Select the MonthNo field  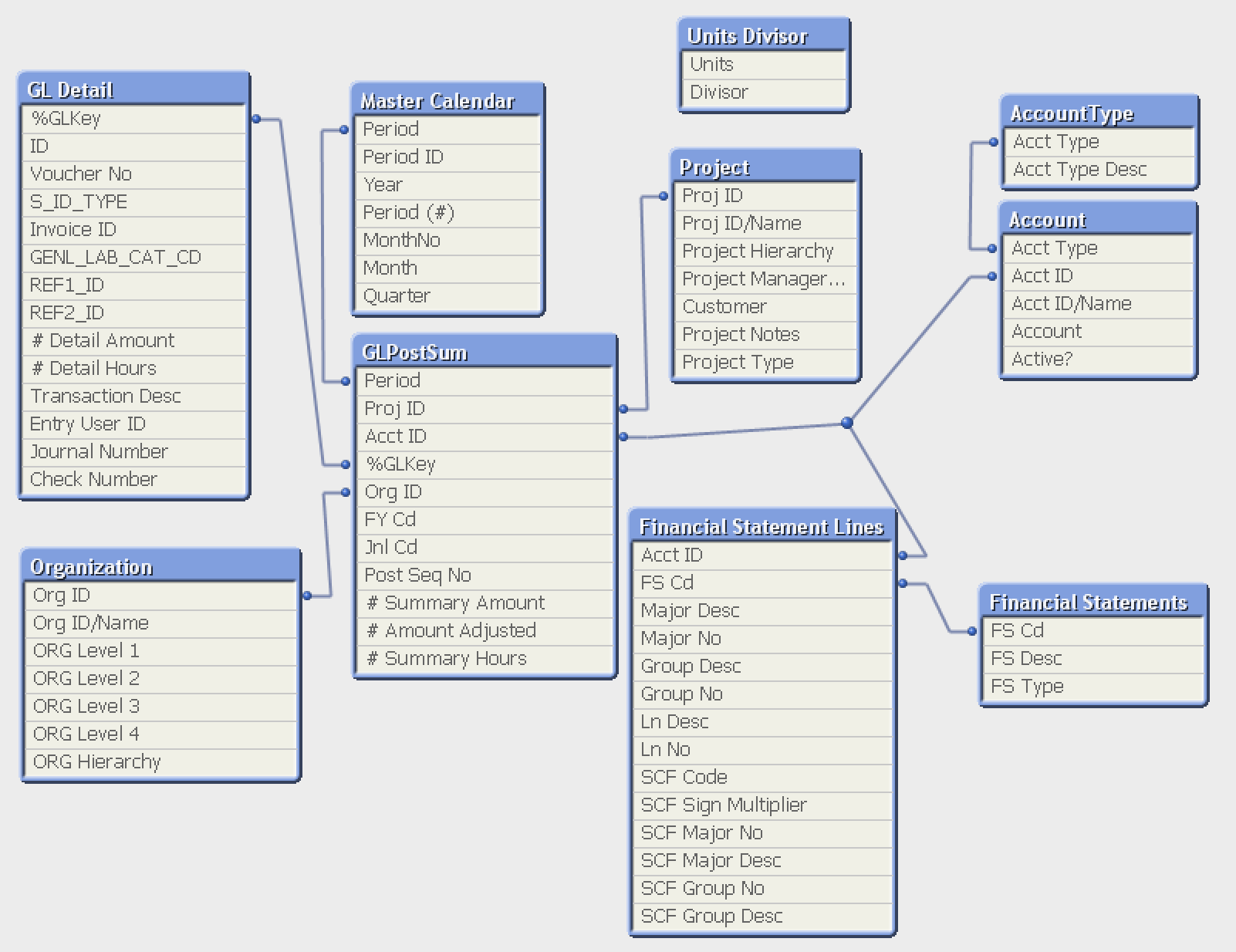click(447, 241)
